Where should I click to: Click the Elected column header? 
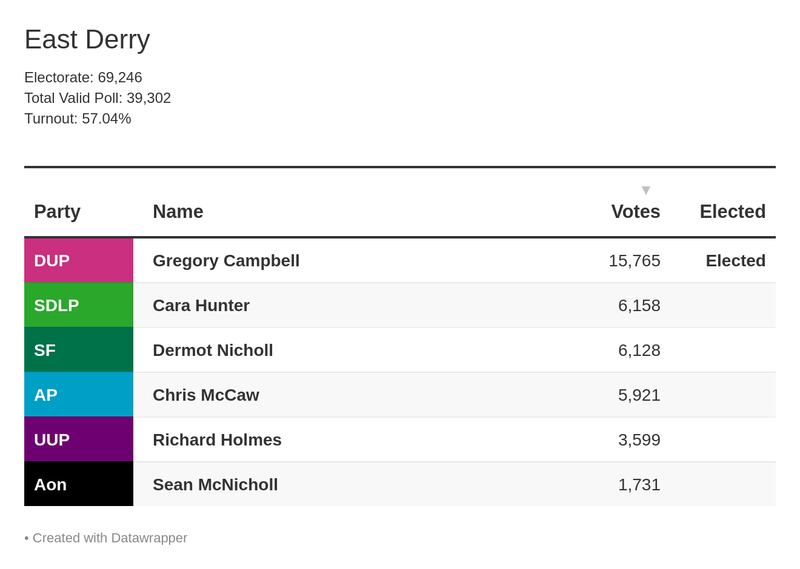(732, 212)
